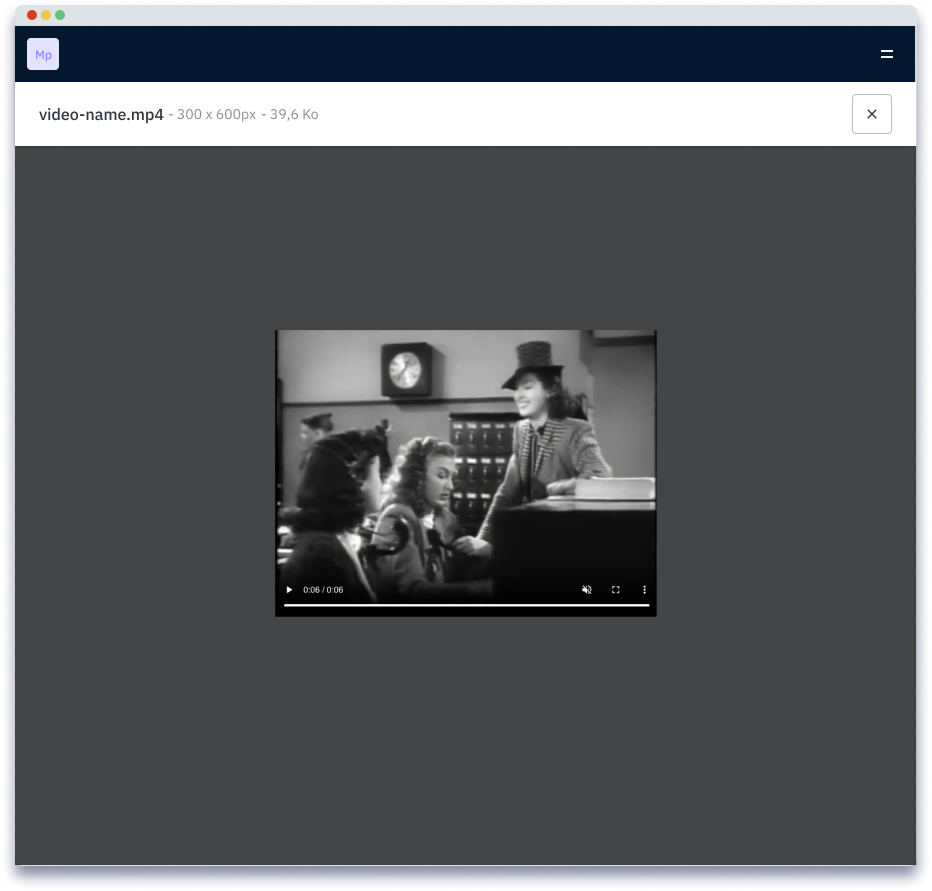The width and height of the screenshot is (932, 891).
Task: Click the center of the video frame
Action: pos(466,472)
